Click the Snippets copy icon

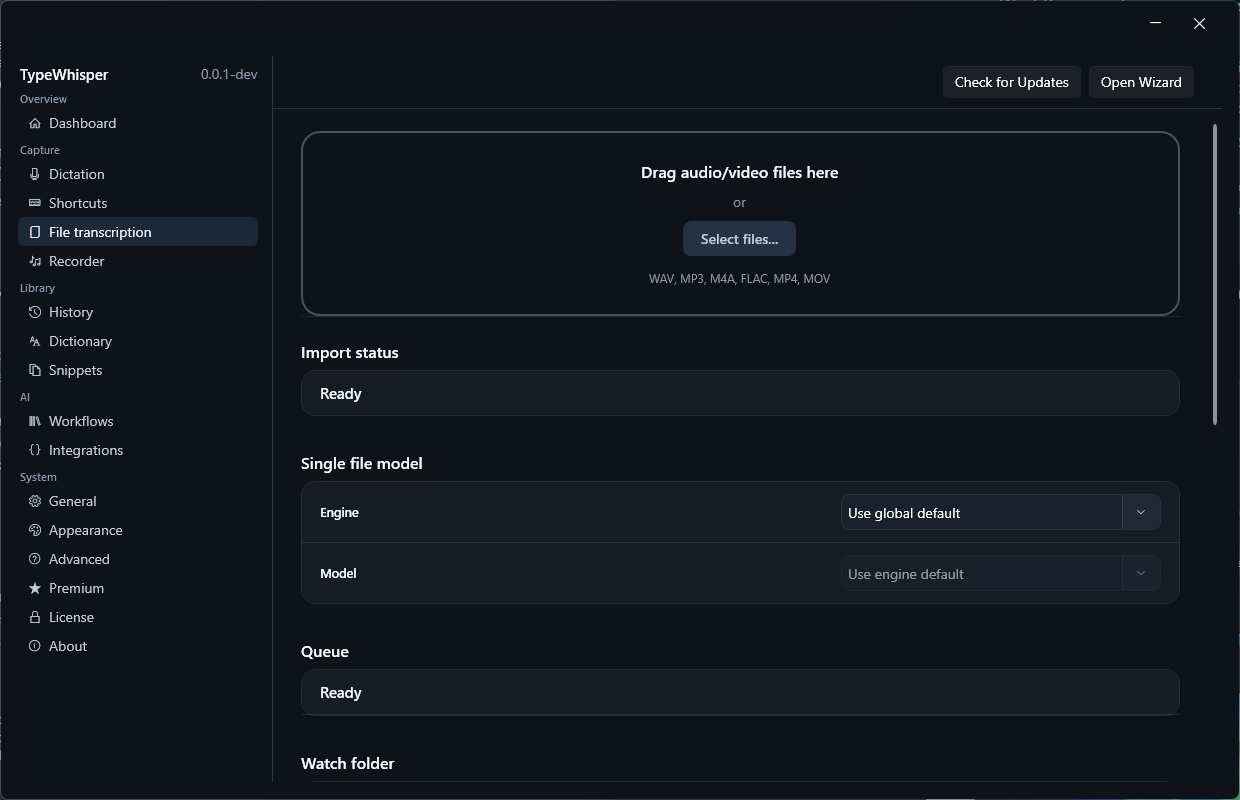[x=35, y=370]
